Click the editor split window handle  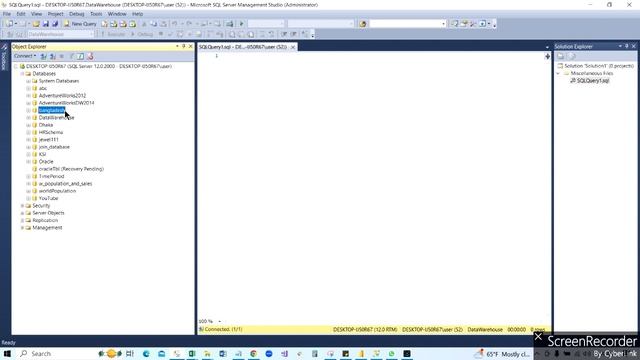(547, 56)
